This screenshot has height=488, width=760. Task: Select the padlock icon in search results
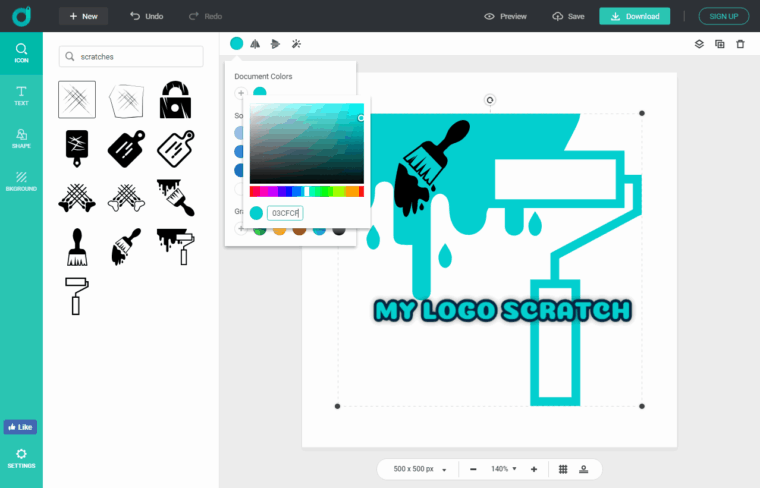[175, 99]
